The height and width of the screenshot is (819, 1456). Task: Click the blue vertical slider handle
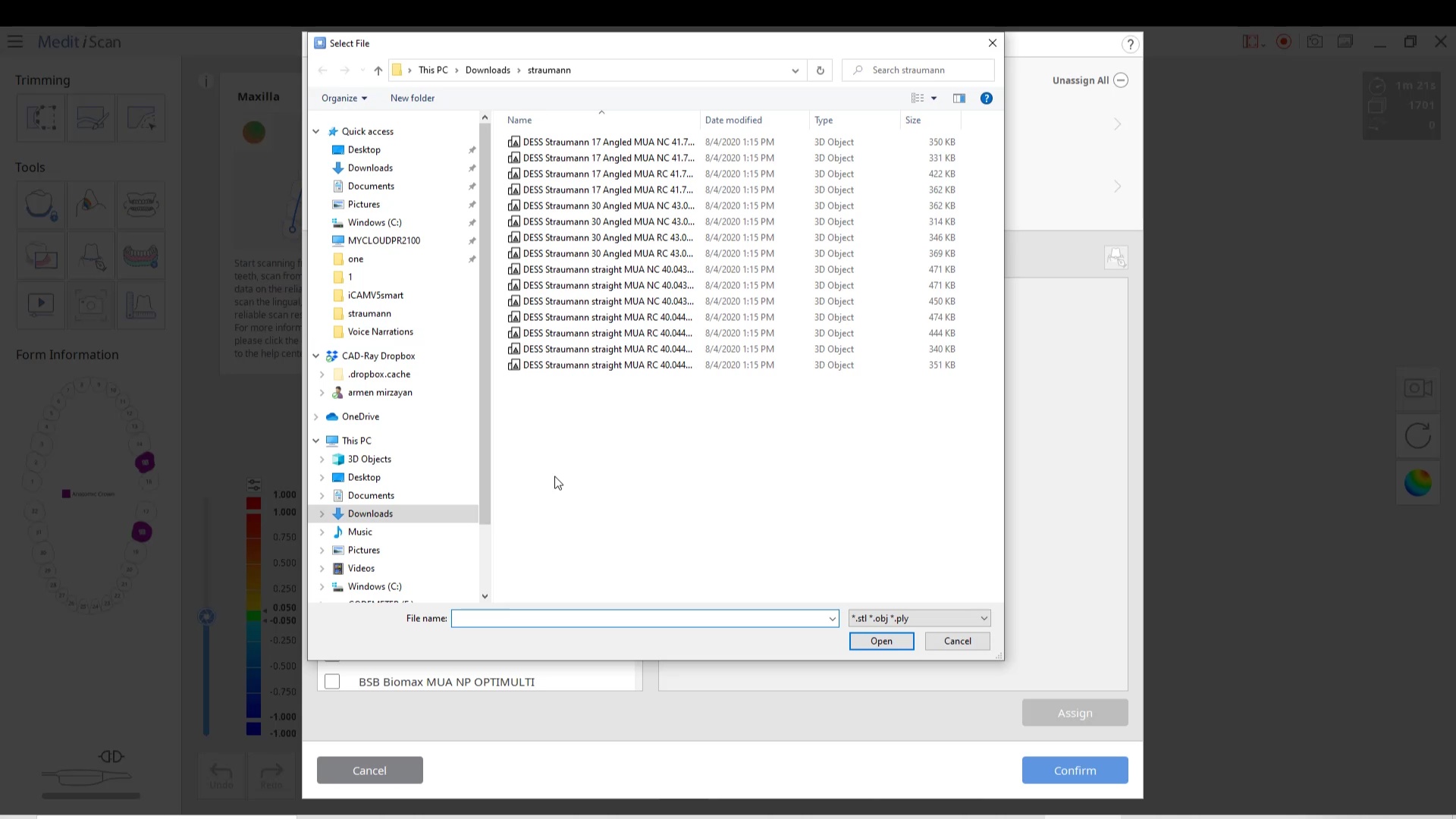click(206, 617)
